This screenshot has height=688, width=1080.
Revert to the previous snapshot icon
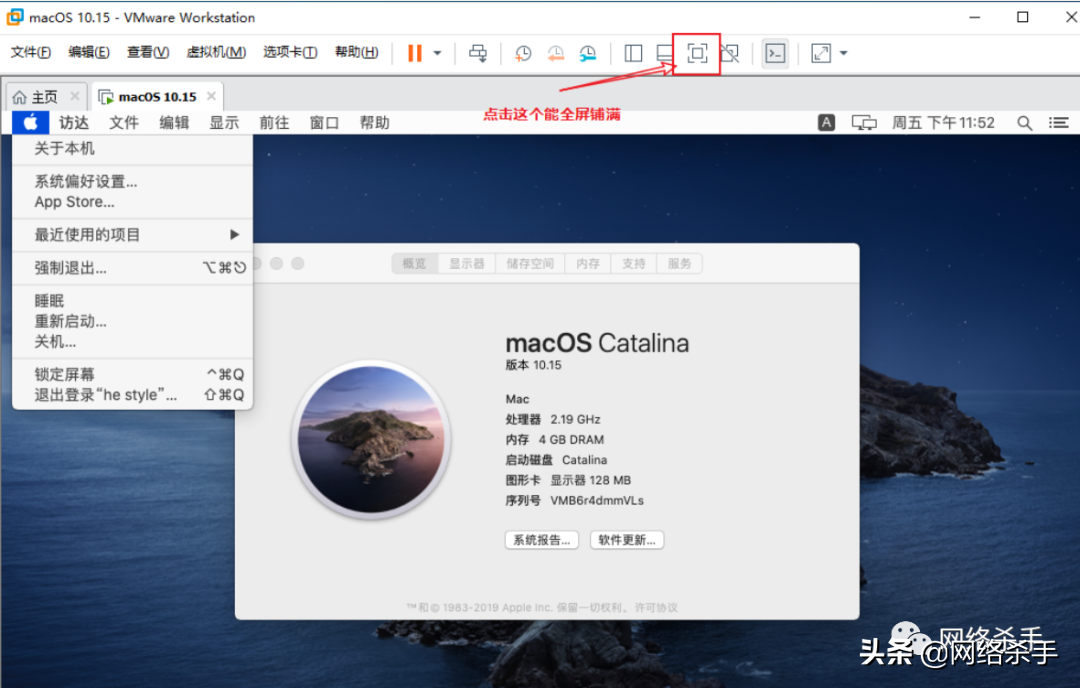555,53
